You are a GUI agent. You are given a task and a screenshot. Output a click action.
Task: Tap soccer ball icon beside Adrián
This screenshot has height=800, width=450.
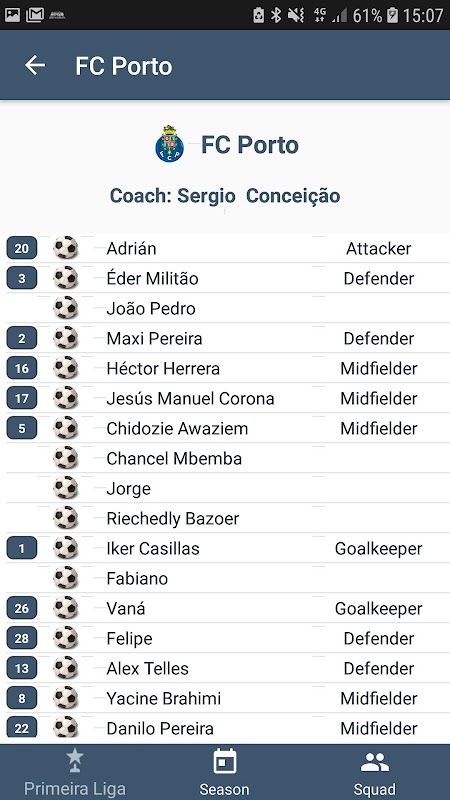pos(66,248)
